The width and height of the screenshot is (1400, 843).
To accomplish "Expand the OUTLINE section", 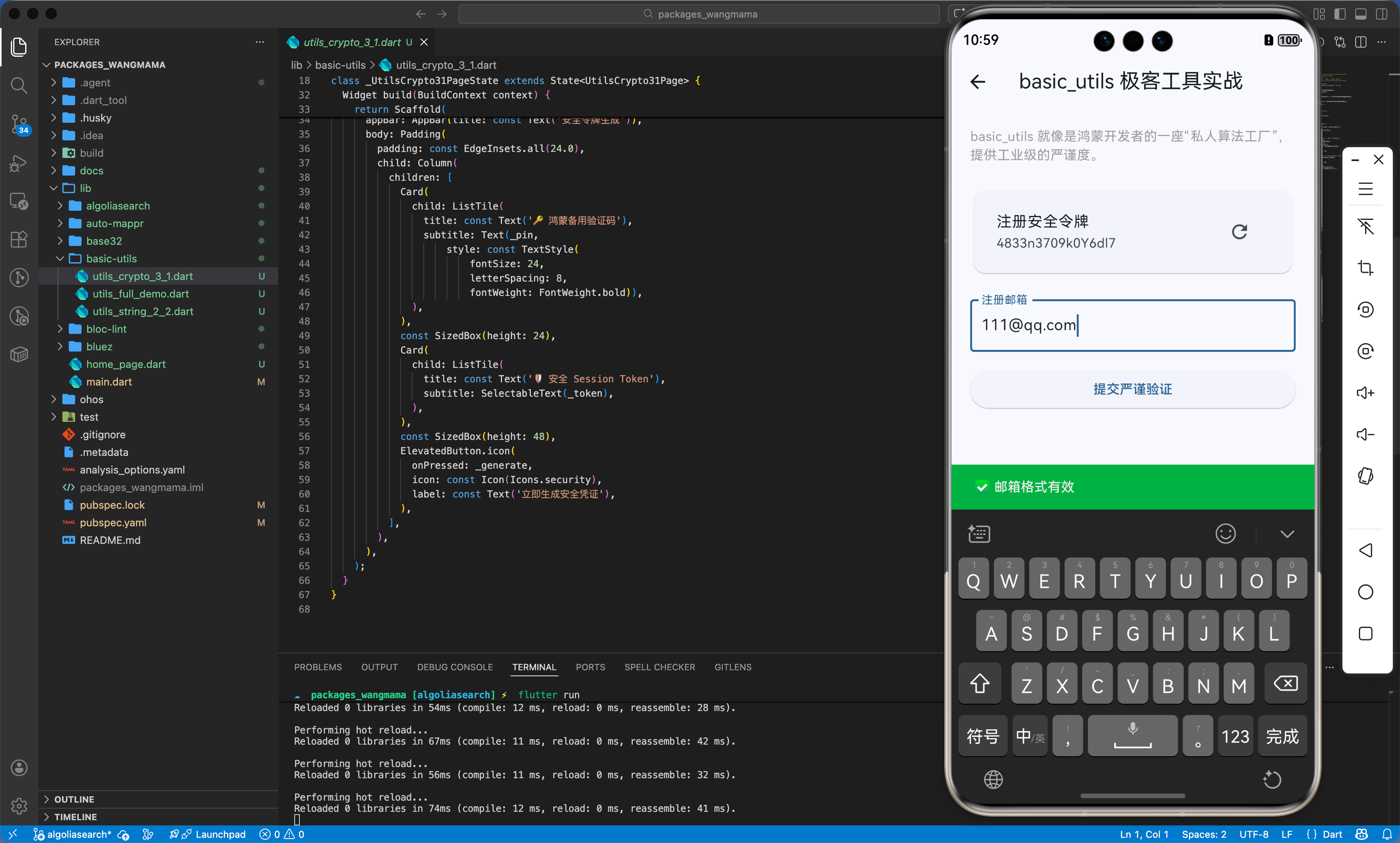I will (74, 799).
